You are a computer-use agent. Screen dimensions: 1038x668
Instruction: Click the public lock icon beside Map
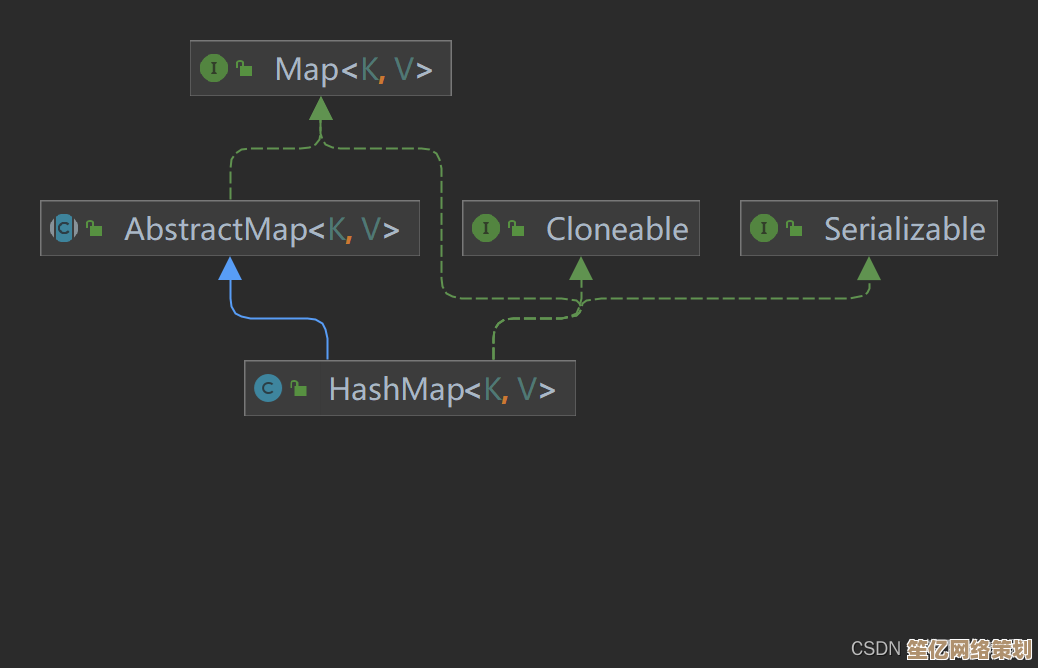pos(244,69)
